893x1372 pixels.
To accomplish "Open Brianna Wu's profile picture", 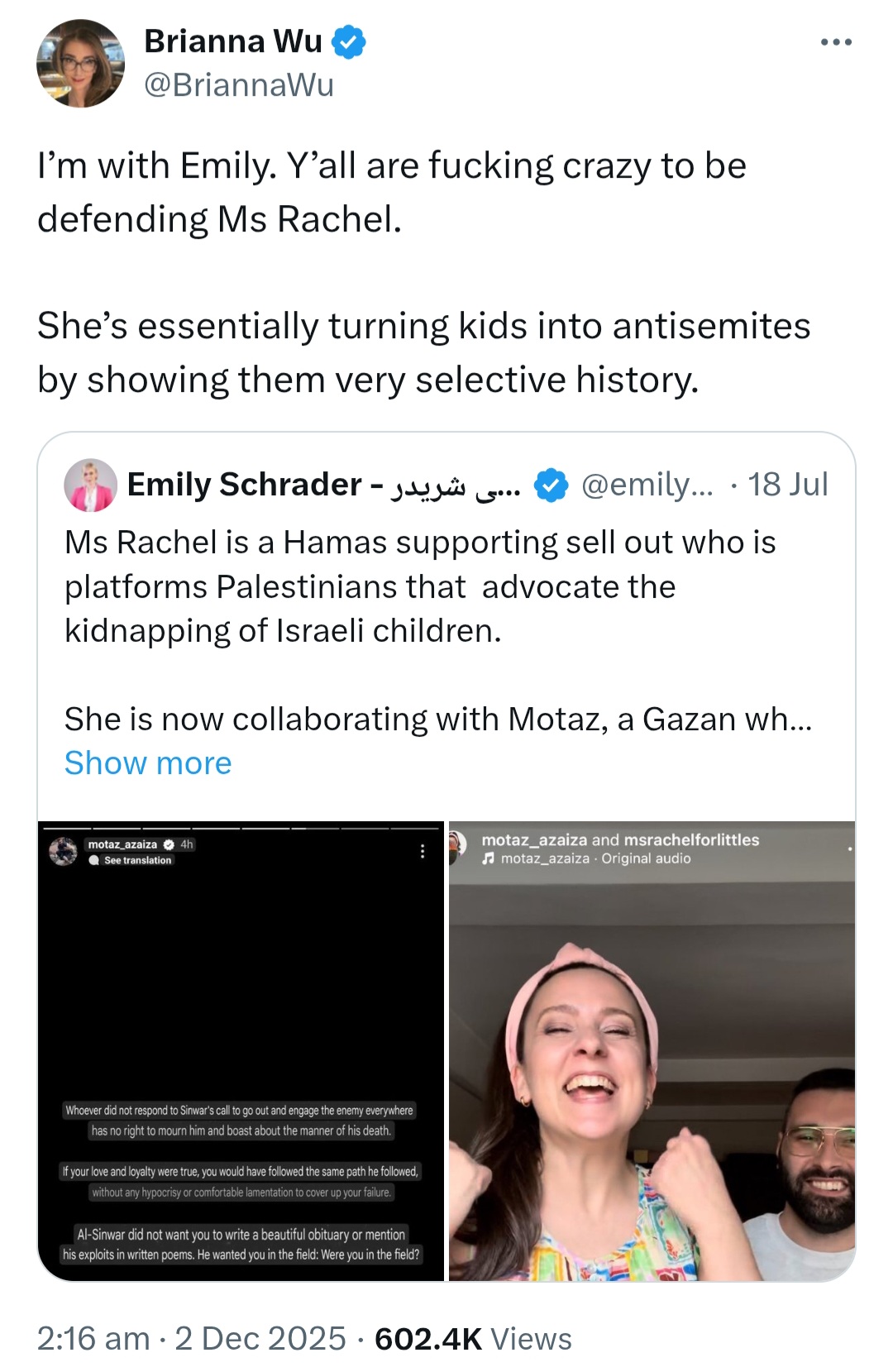I will 80,64.
